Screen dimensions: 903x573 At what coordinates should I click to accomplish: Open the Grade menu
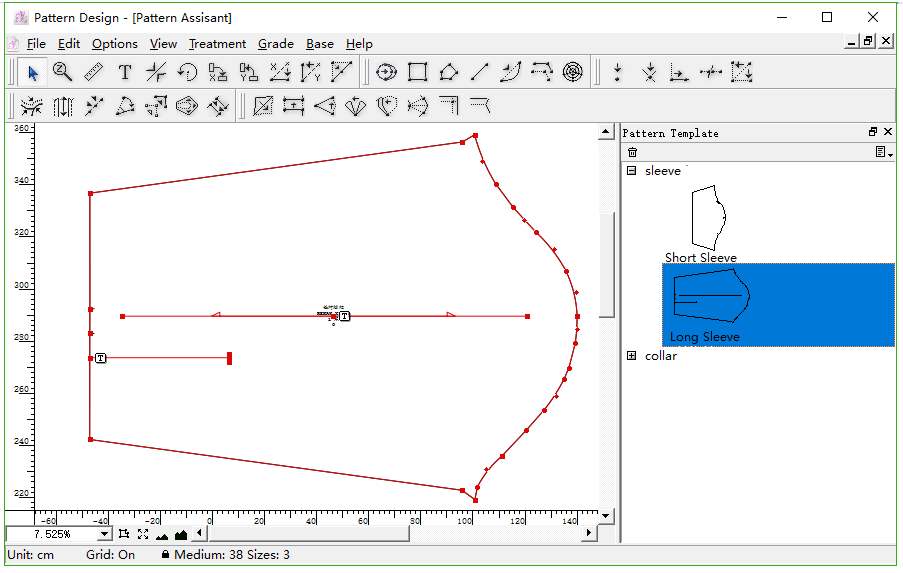275,44
